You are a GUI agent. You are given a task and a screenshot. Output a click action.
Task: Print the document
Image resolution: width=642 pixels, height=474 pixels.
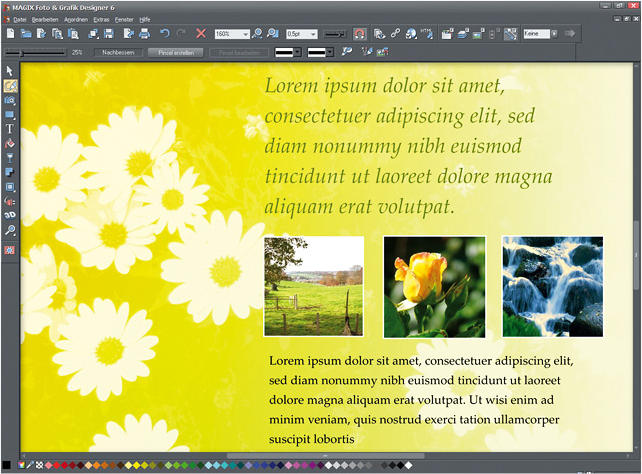pyautogui.click(x=144, y=34)
